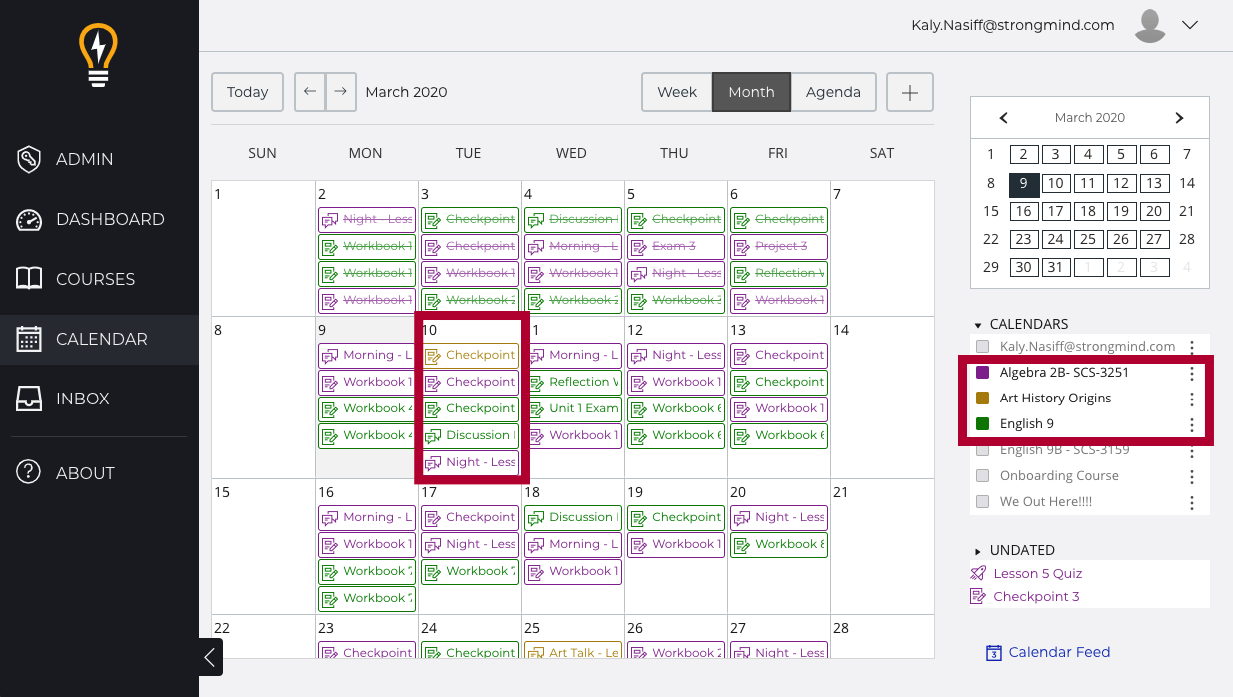This screenshot has height=697, width=1233.
Task: Open the Calendar Feed link
Action: (x=1059, y=652)
